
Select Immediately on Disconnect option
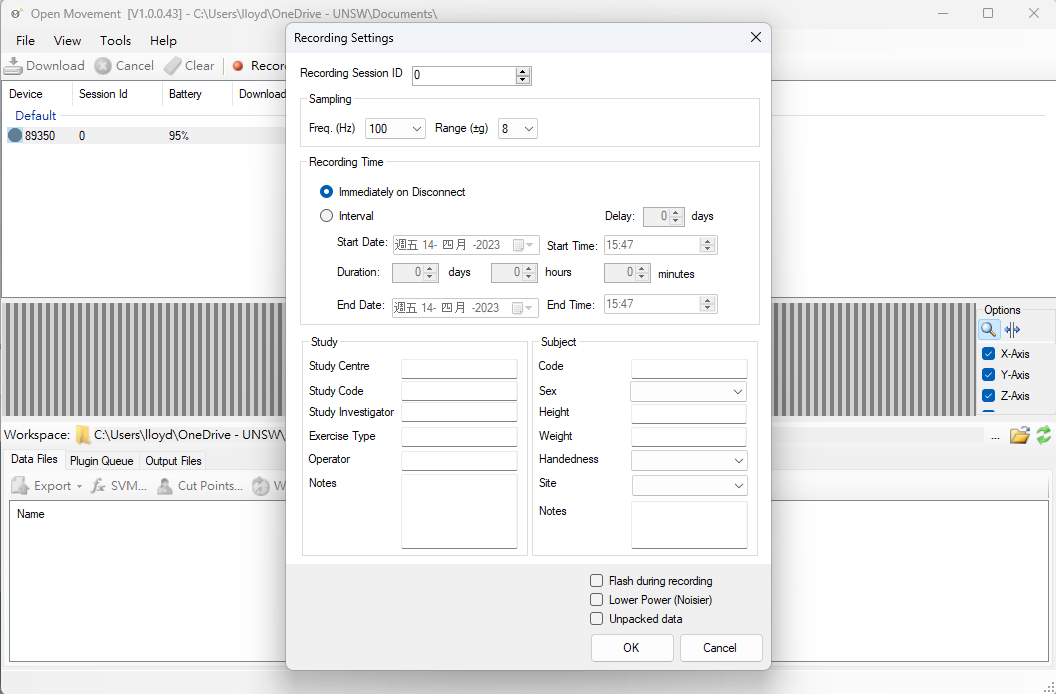326,192
